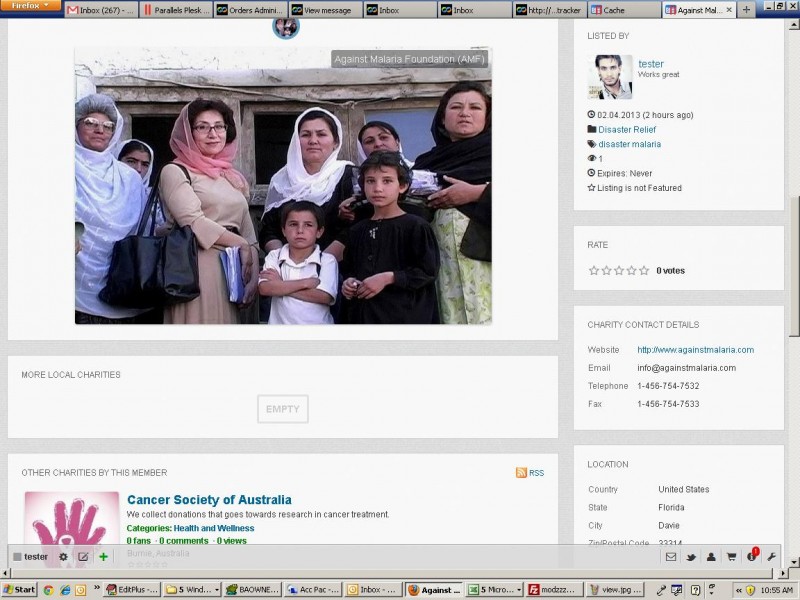Viewport: 800px width, 600px height.
Task: Click the tester label in bottom toolbar
Action: (36, 557)
